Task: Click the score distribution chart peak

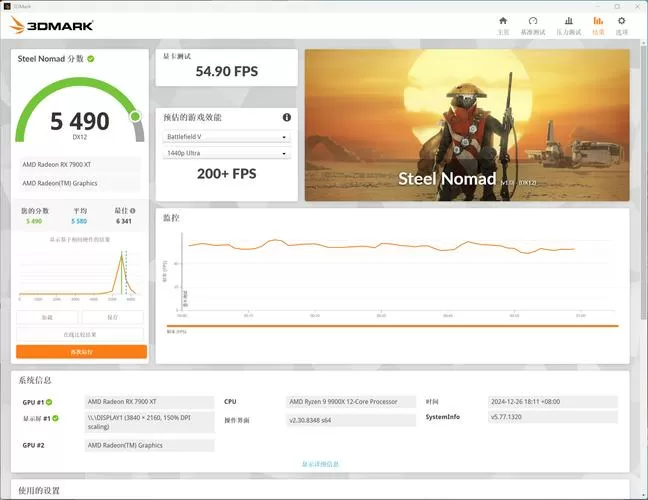Action: (122, 258)
